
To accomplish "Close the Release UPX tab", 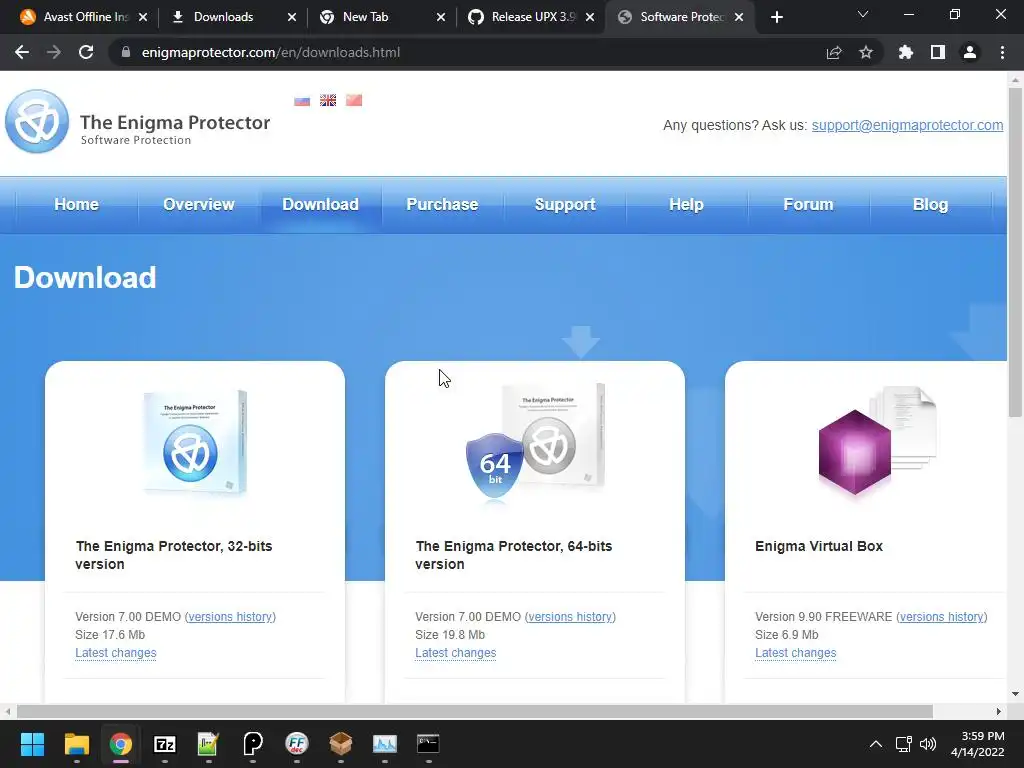I will click(x=590, y=18).
